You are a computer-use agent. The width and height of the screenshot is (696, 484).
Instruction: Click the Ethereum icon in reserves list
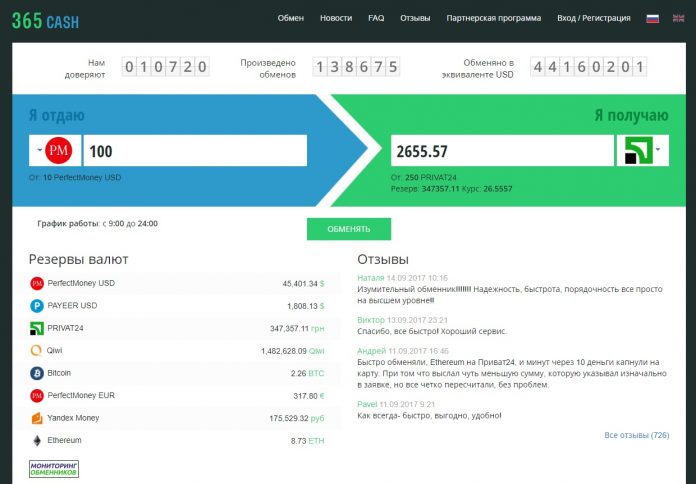click(37, 440)
